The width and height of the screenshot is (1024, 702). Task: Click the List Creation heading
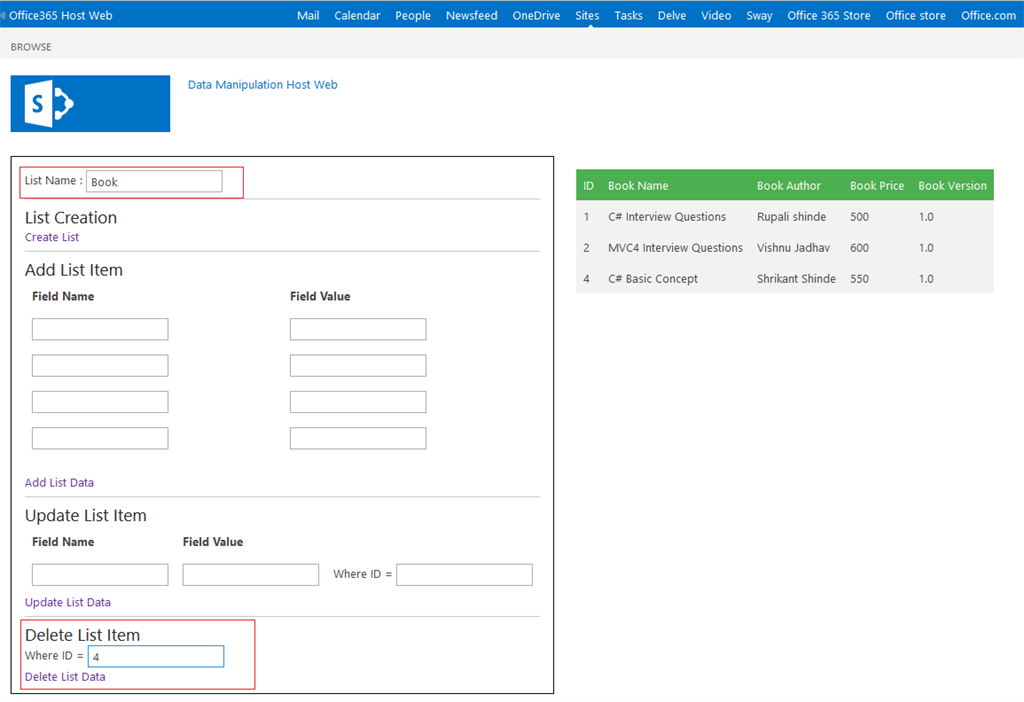tap(71, 217)
